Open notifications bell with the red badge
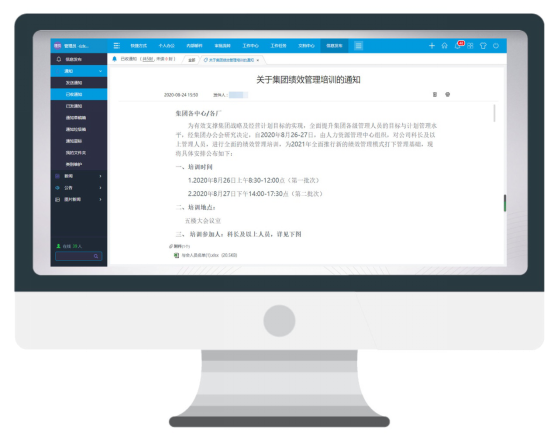 [458, 45]
